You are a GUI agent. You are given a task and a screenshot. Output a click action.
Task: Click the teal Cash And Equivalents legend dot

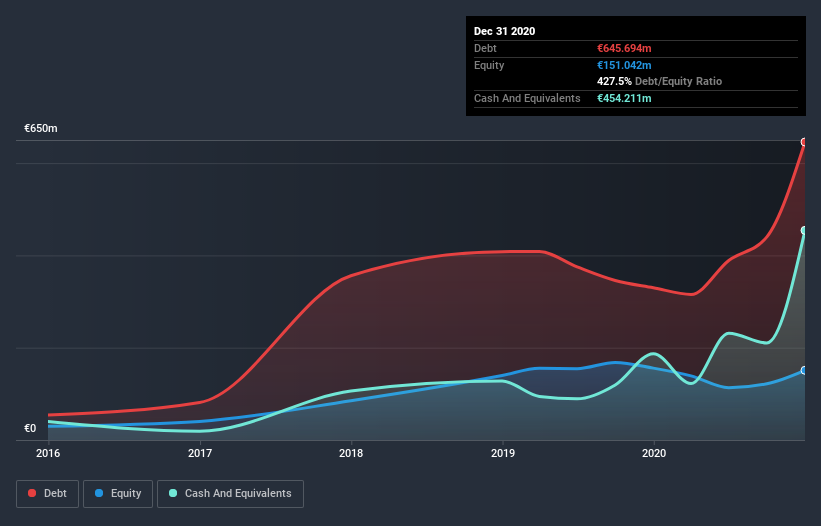coord(173,493)
